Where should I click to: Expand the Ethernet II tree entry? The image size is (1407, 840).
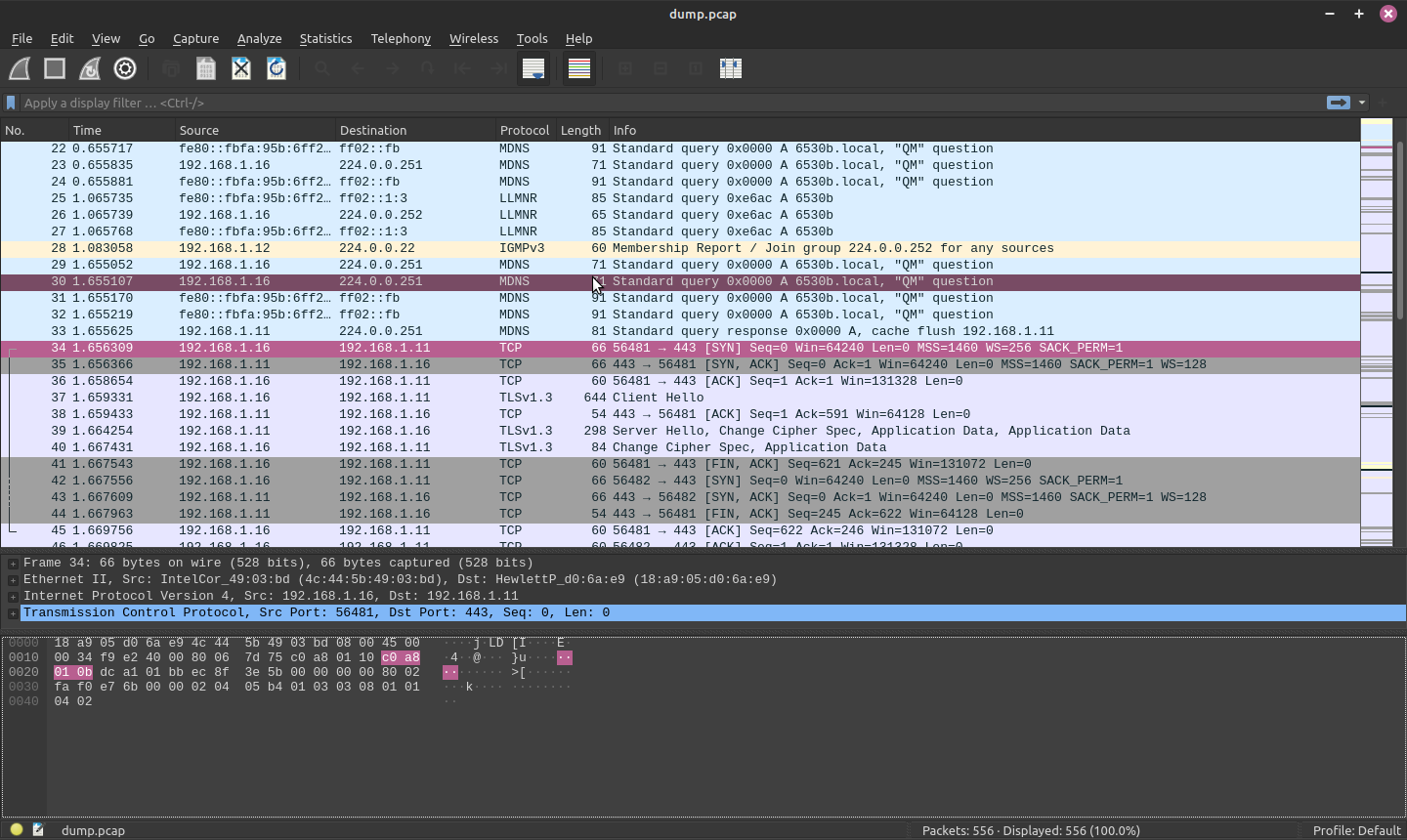tap(13, 580)
